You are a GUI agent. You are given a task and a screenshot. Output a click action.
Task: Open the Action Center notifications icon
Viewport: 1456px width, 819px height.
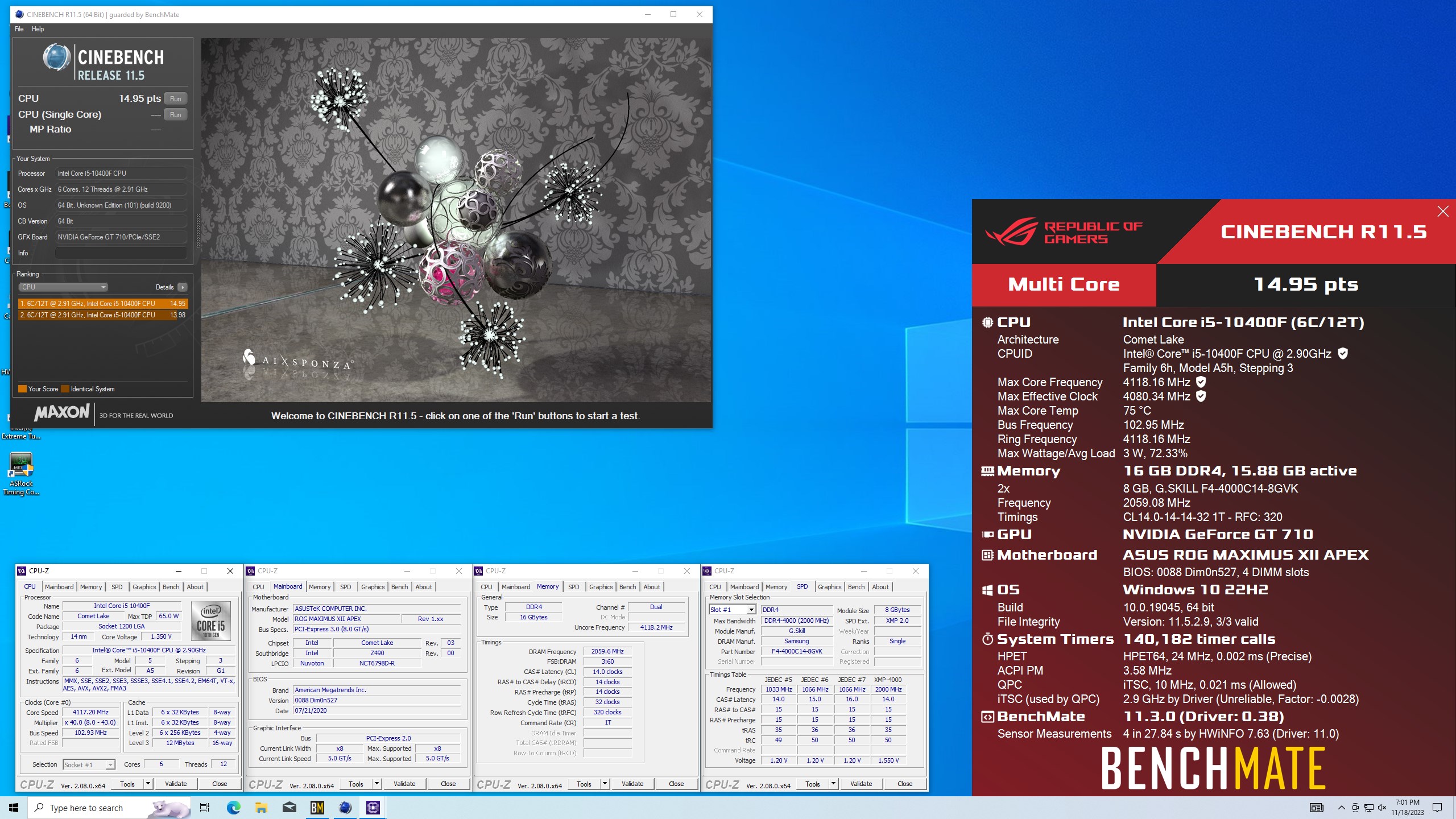tap(1437, 808)
